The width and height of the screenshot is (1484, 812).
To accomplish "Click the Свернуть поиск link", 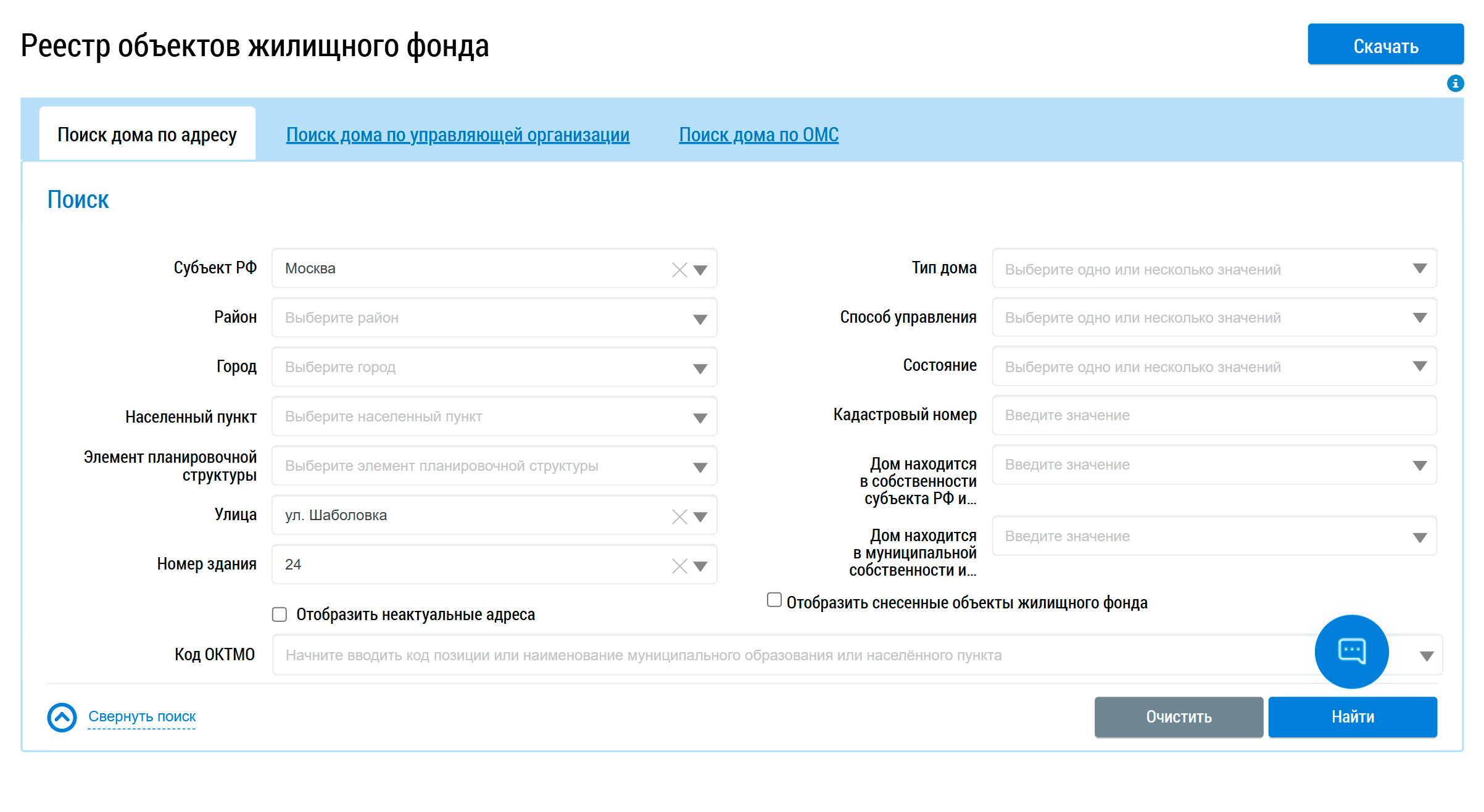I will click(142, 716).
